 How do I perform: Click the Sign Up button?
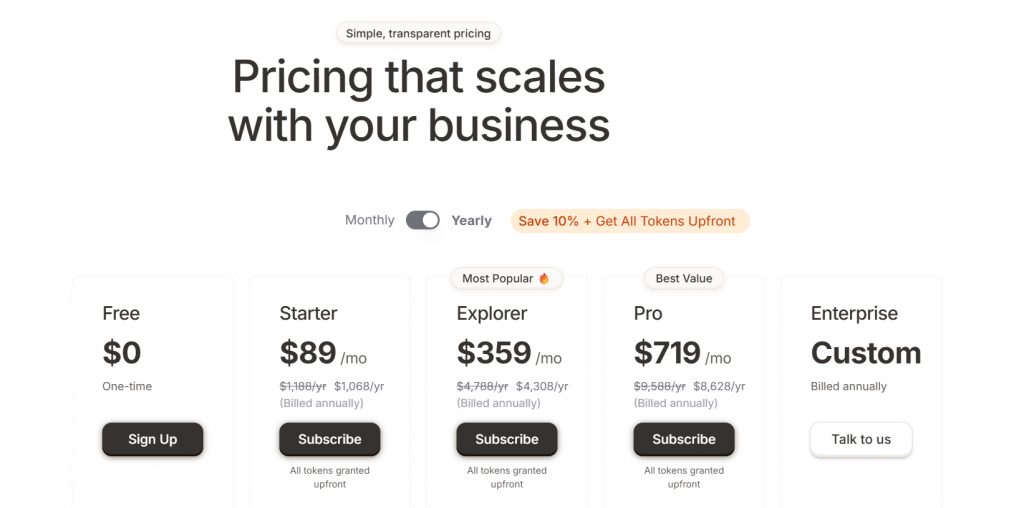tap(152, 439)
